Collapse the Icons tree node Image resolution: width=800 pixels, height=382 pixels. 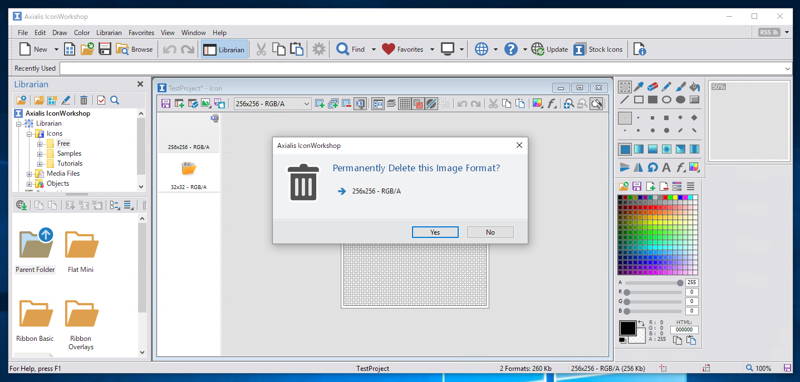[x=29, y=134]
